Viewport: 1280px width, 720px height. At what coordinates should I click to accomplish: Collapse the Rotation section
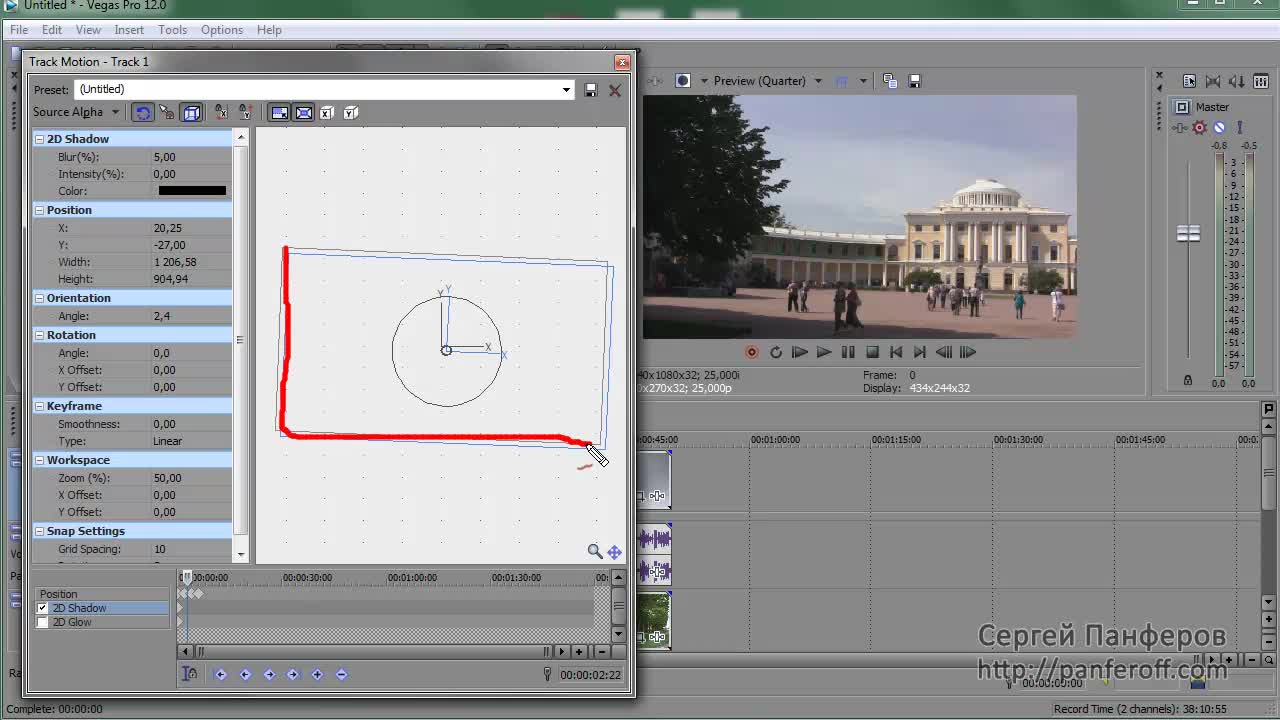click(x=39, y=335)
